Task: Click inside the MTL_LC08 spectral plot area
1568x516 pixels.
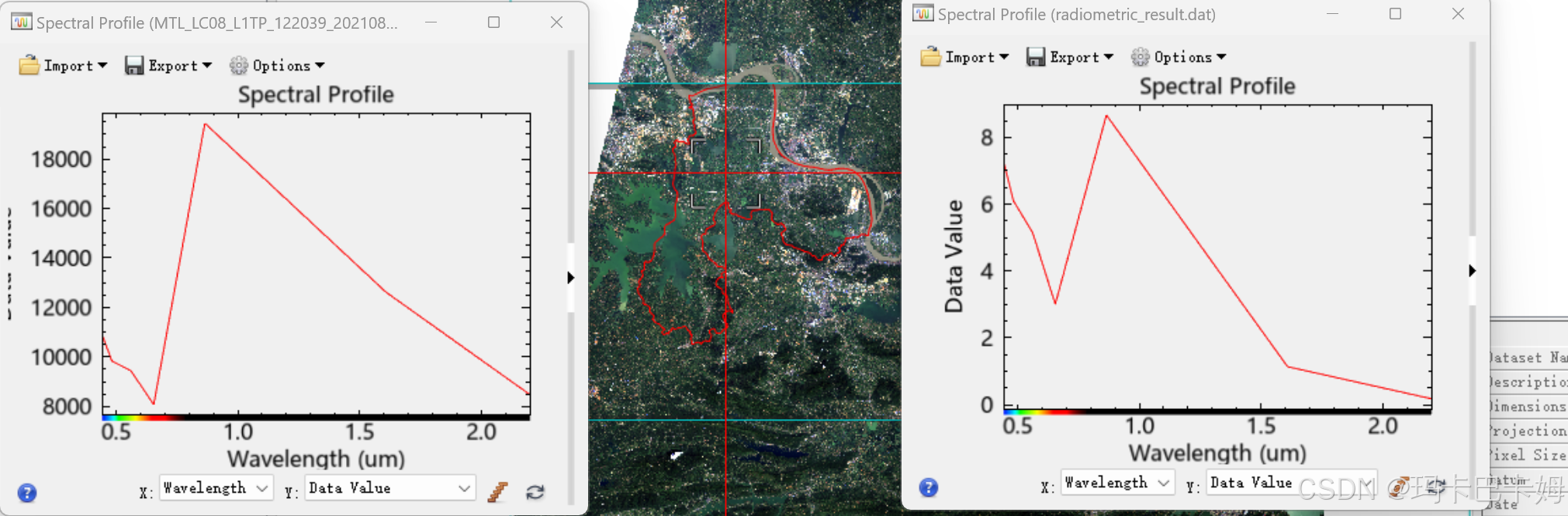Action: click(317, 265)
